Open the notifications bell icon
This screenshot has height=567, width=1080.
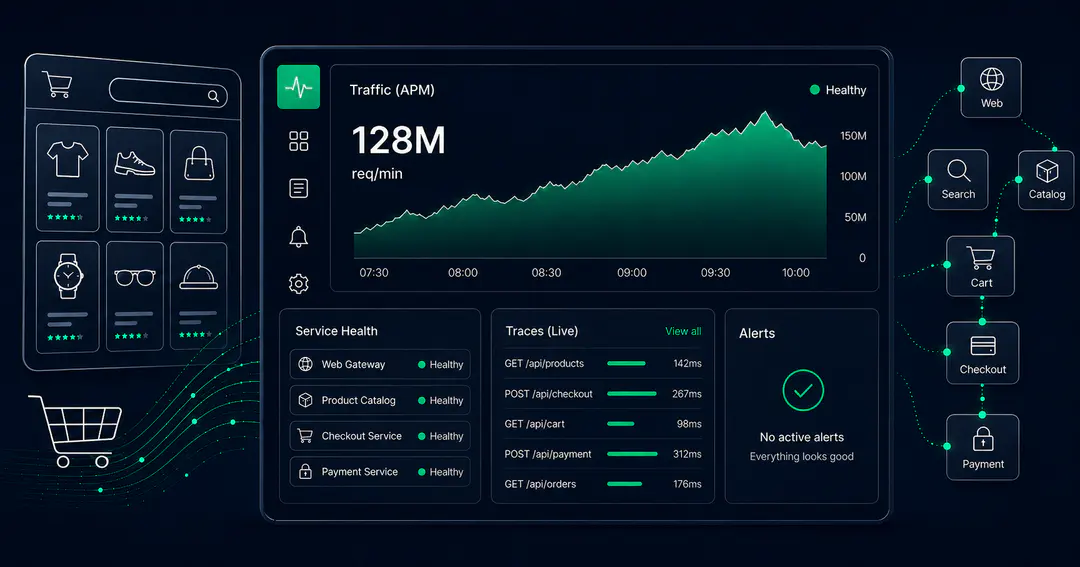point(298,236)
